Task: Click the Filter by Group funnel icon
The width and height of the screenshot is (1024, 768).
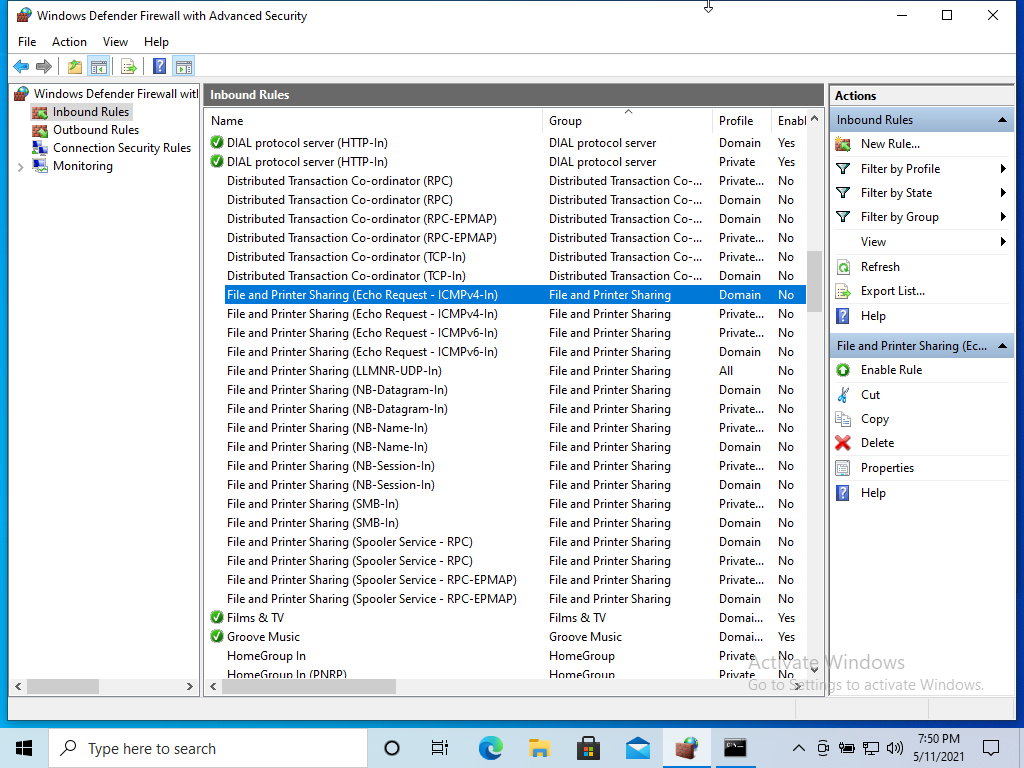Action: [843, 217]
